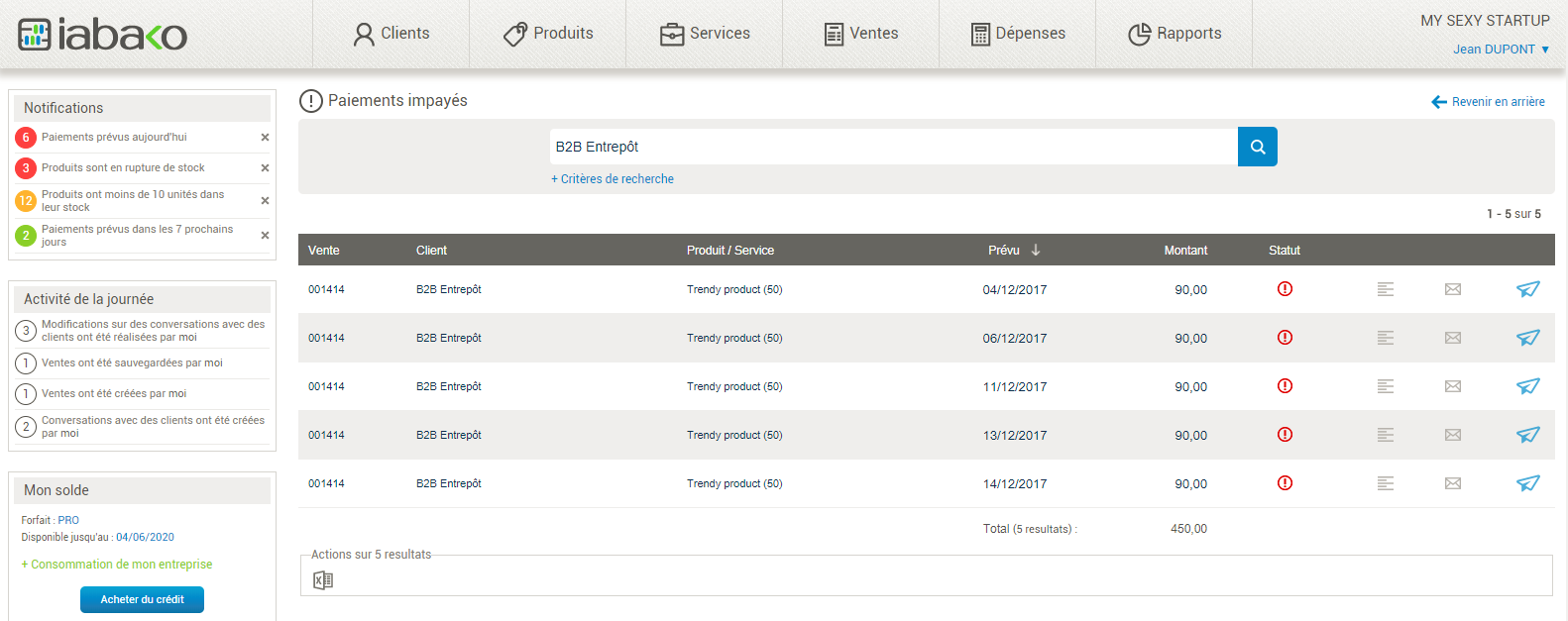The width and height of the screenshot is (1568, 621).
Task: Click 'Acheter du crédit' button
Action: 142,599
